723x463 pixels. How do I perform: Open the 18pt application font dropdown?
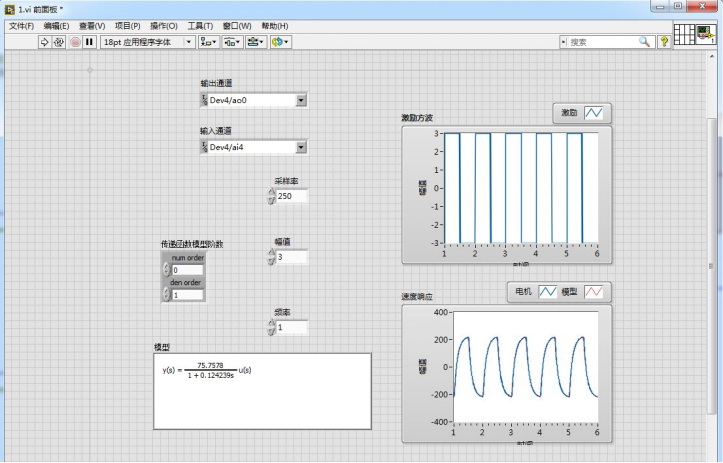coord(188,42)
